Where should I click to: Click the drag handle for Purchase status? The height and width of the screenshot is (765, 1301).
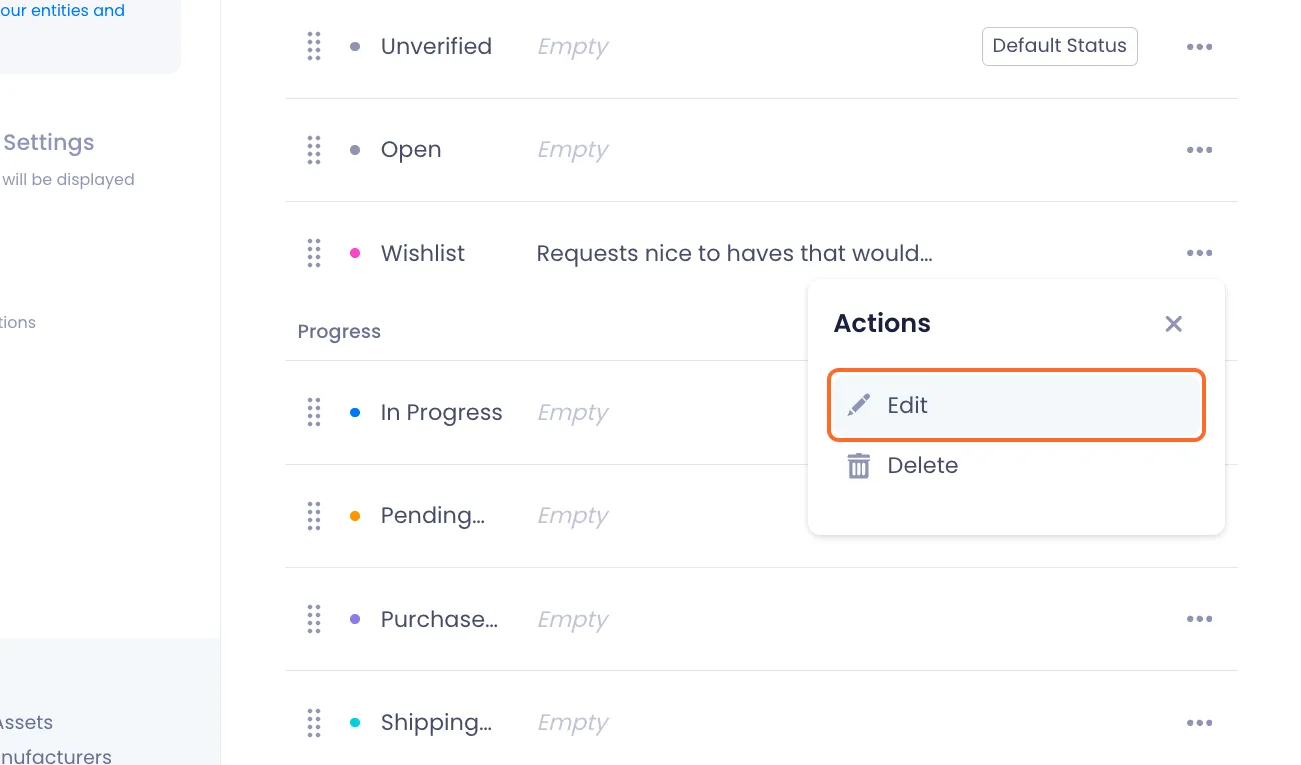coord(314,619)
